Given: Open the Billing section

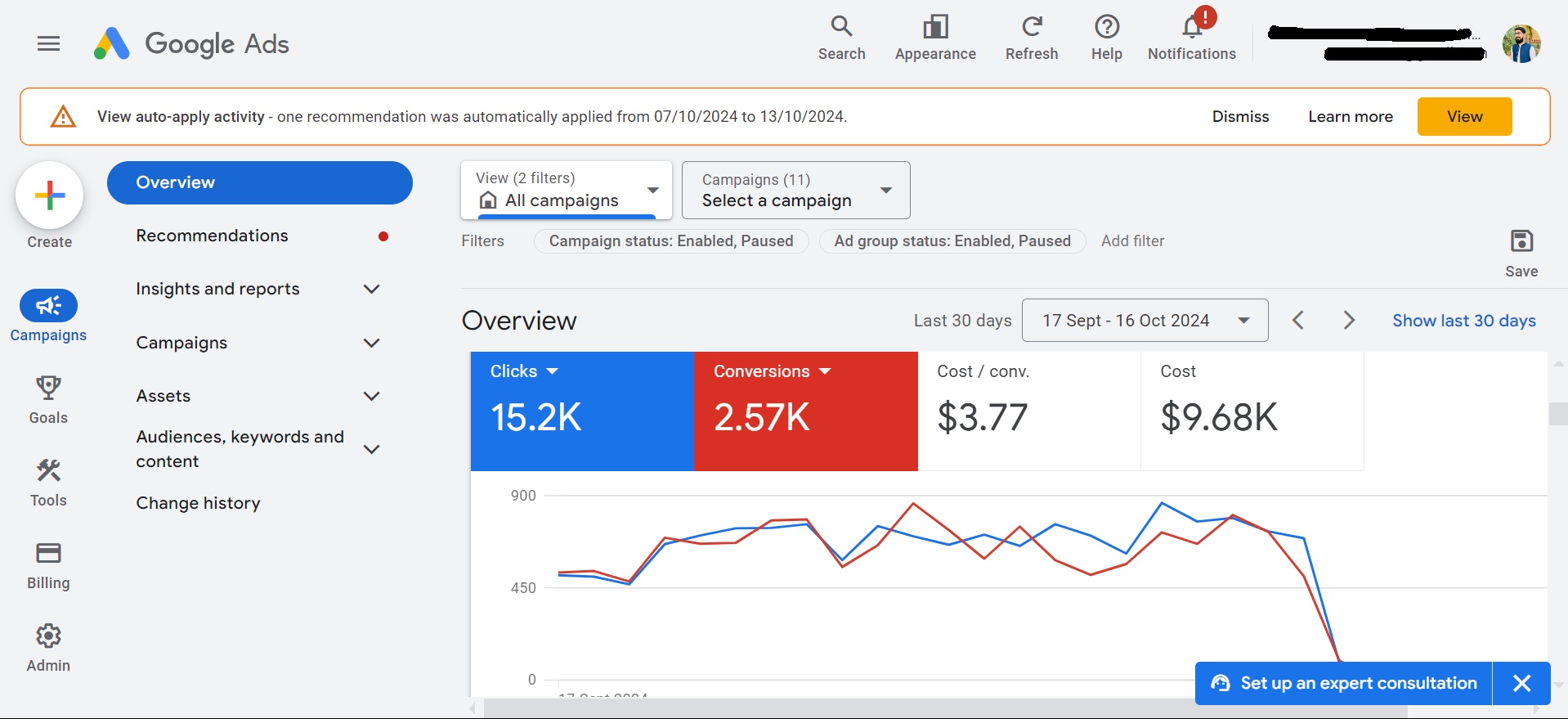Looking at the screenshot, I should pyautogui.click(x=48, y=565).
